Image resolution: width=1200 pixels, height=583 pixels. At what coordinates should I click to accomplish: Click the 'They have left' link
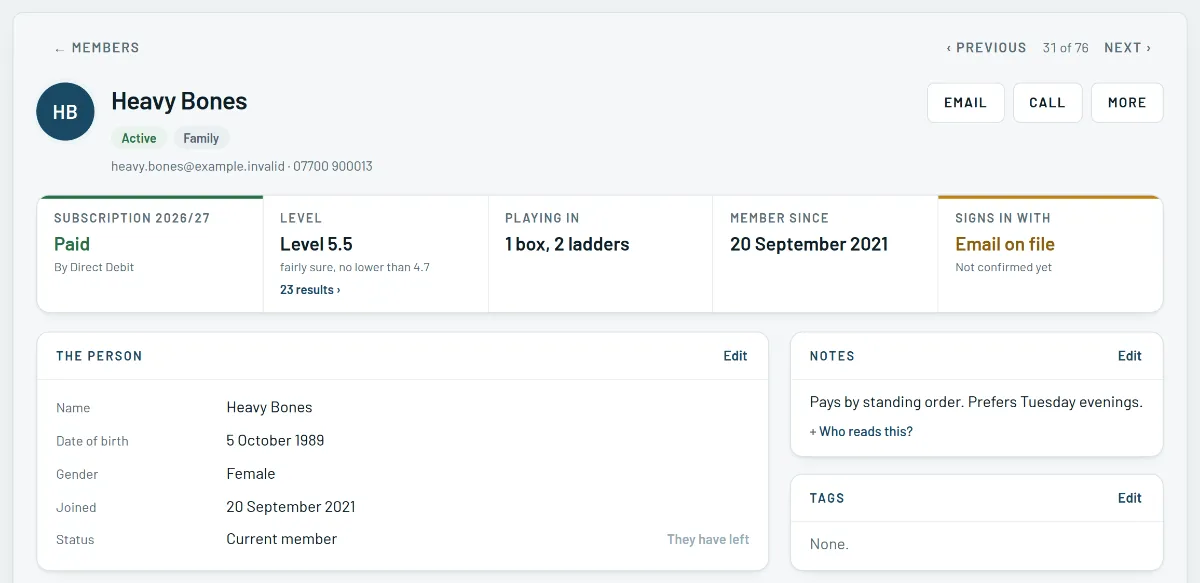[708, 539]
